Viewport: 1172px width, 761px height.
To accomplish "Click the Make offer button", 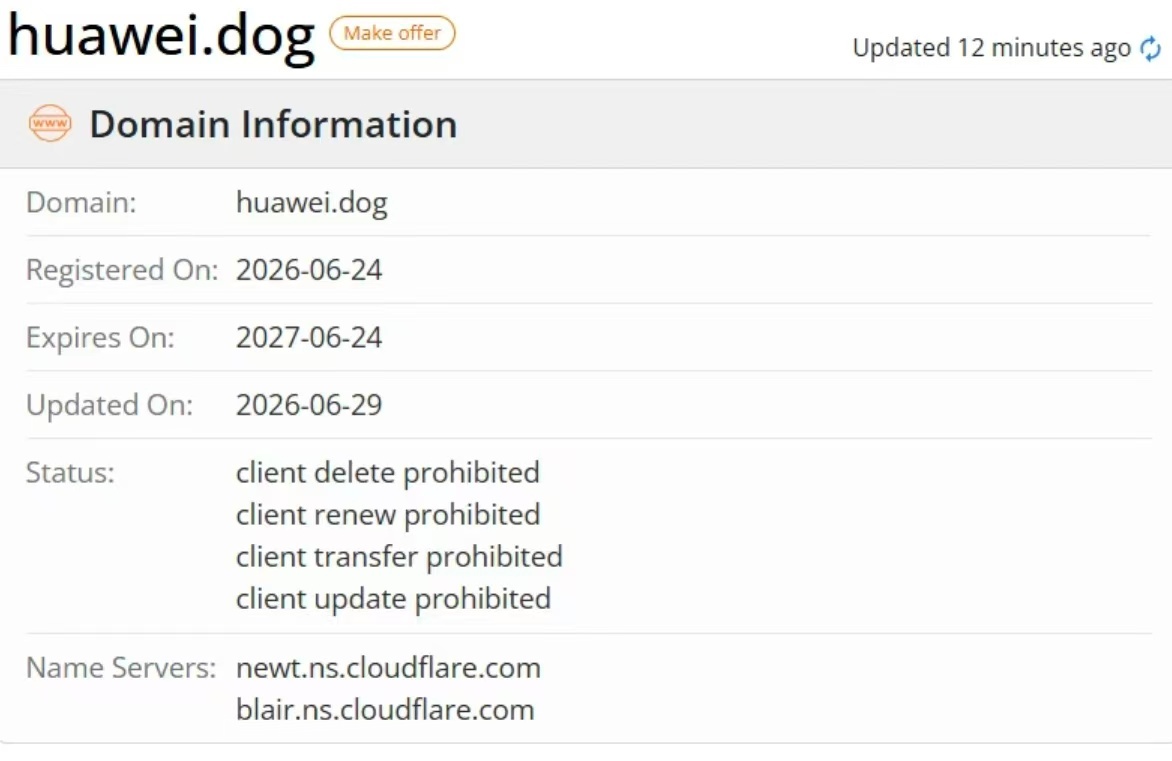I will tap(392, 33).
